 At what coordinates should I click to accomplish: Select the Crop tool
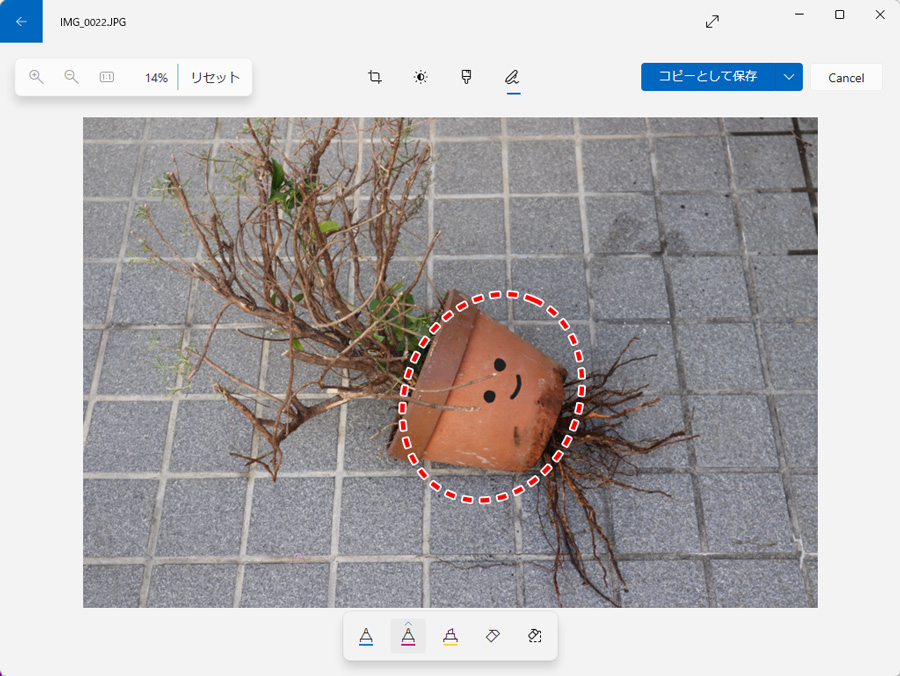click(x=375, y=77)
